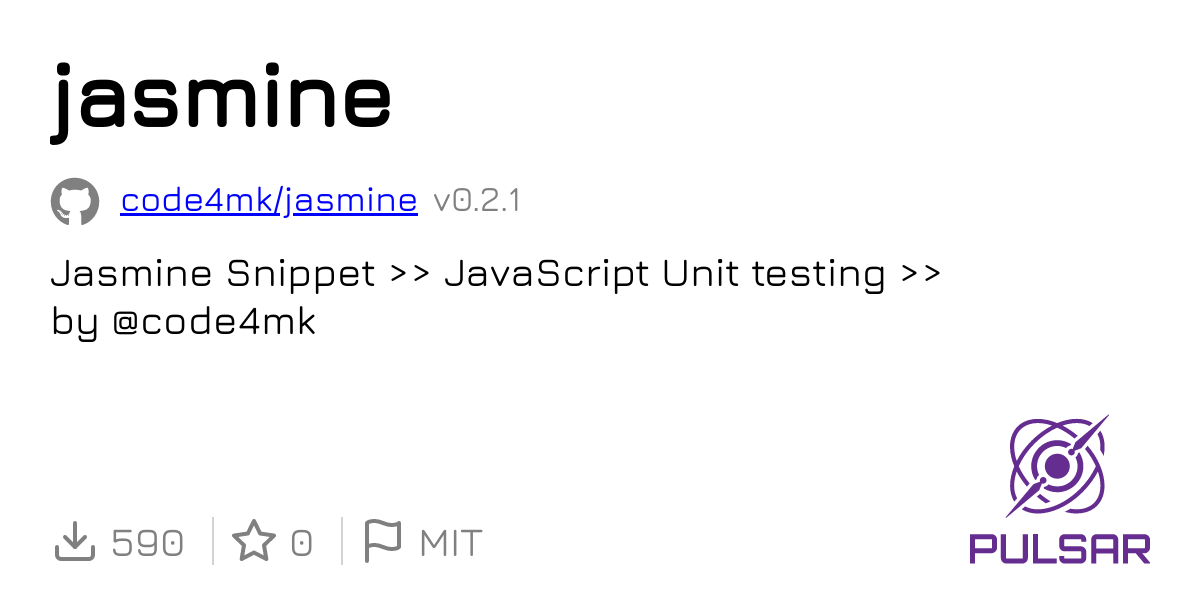Select the star count of 0
Screen dimensions: 1200x600
point(301,543)
